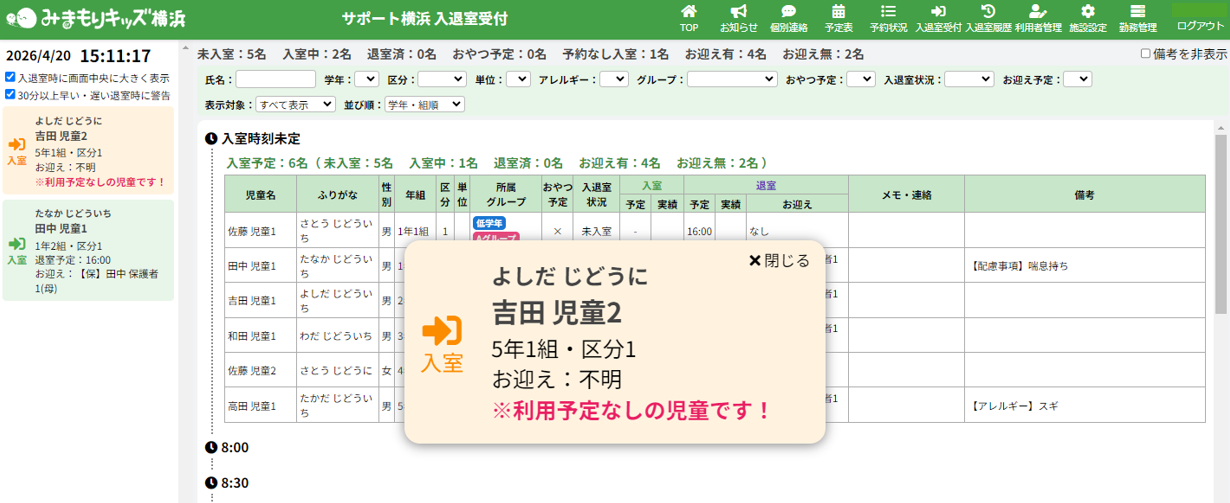Close the popup with 閉じる
This screenshot has width=1230, height=503.
[779, 261]
